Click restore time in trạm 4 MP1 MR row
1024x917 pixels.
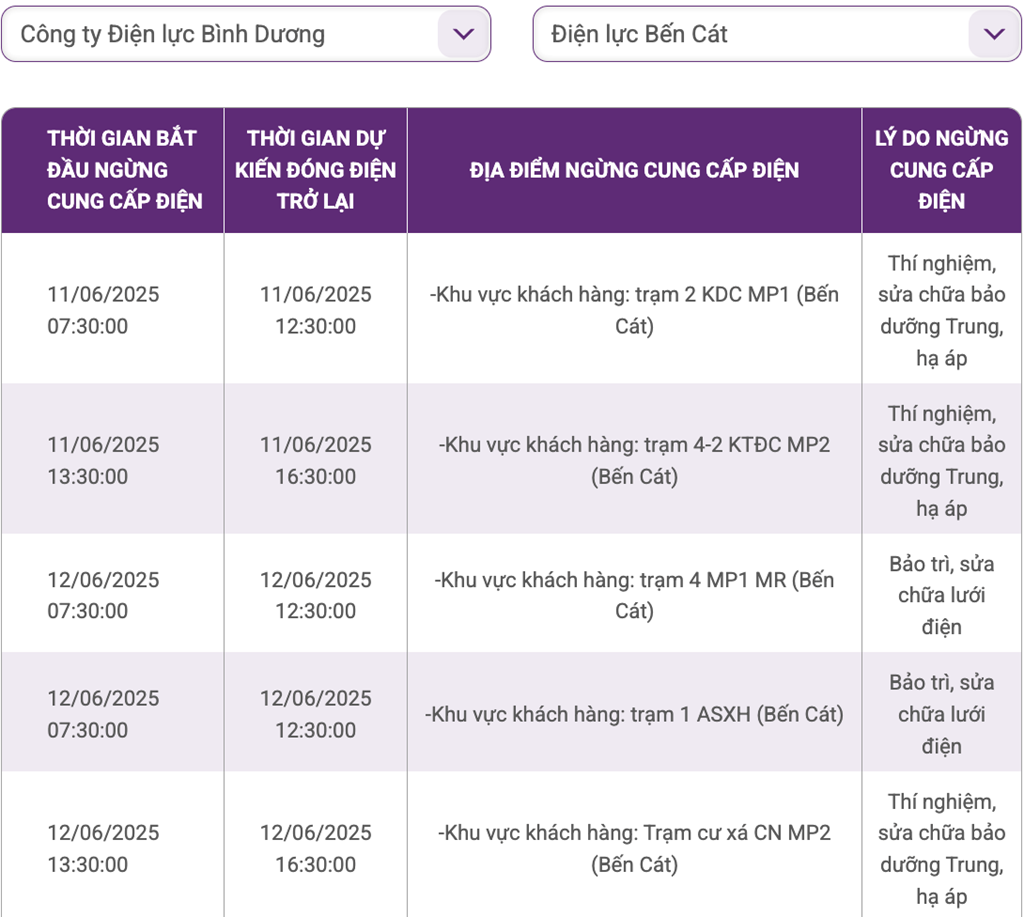pos(315,595)
